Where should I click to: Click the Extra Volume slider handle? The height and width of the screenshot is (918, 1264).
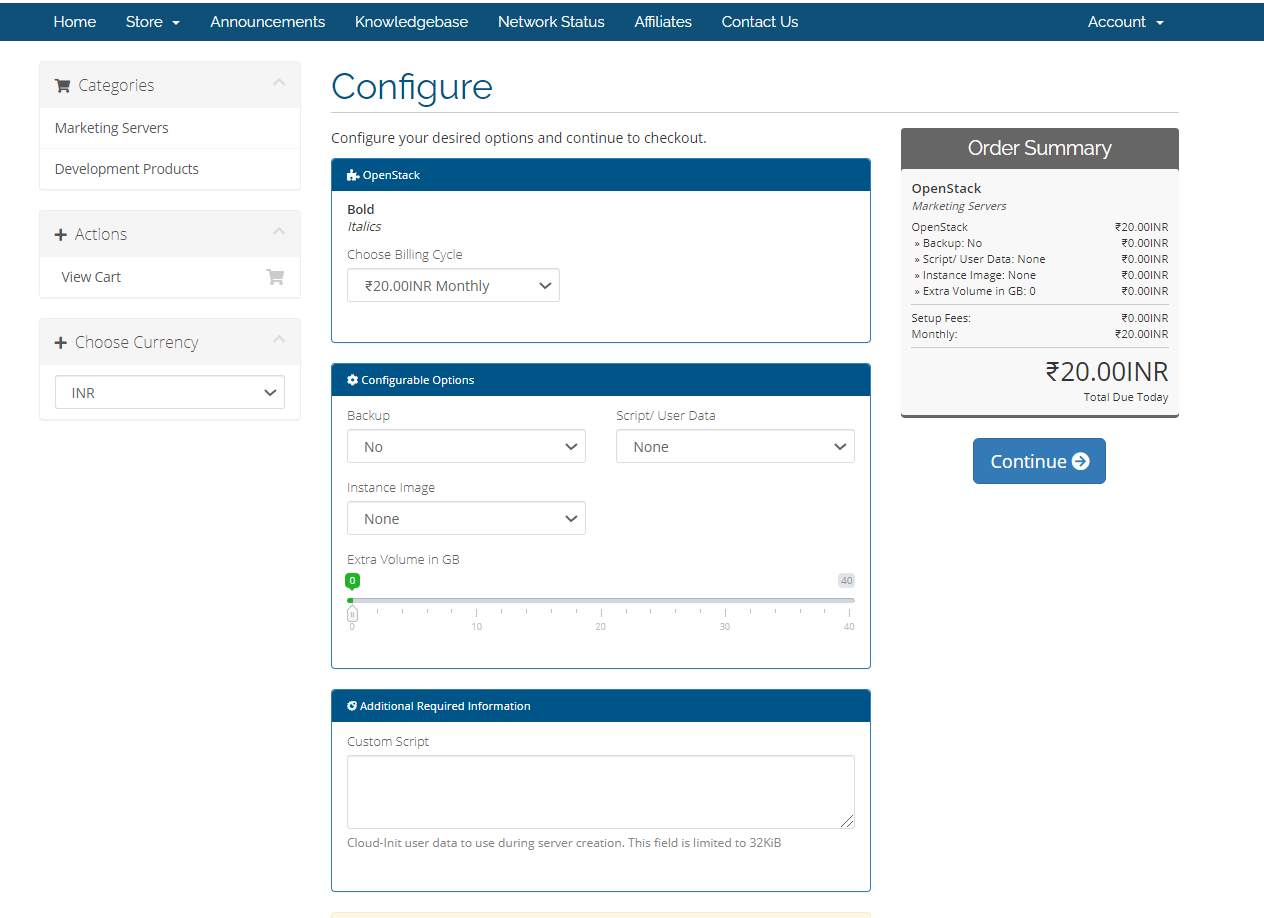[352, 614]
